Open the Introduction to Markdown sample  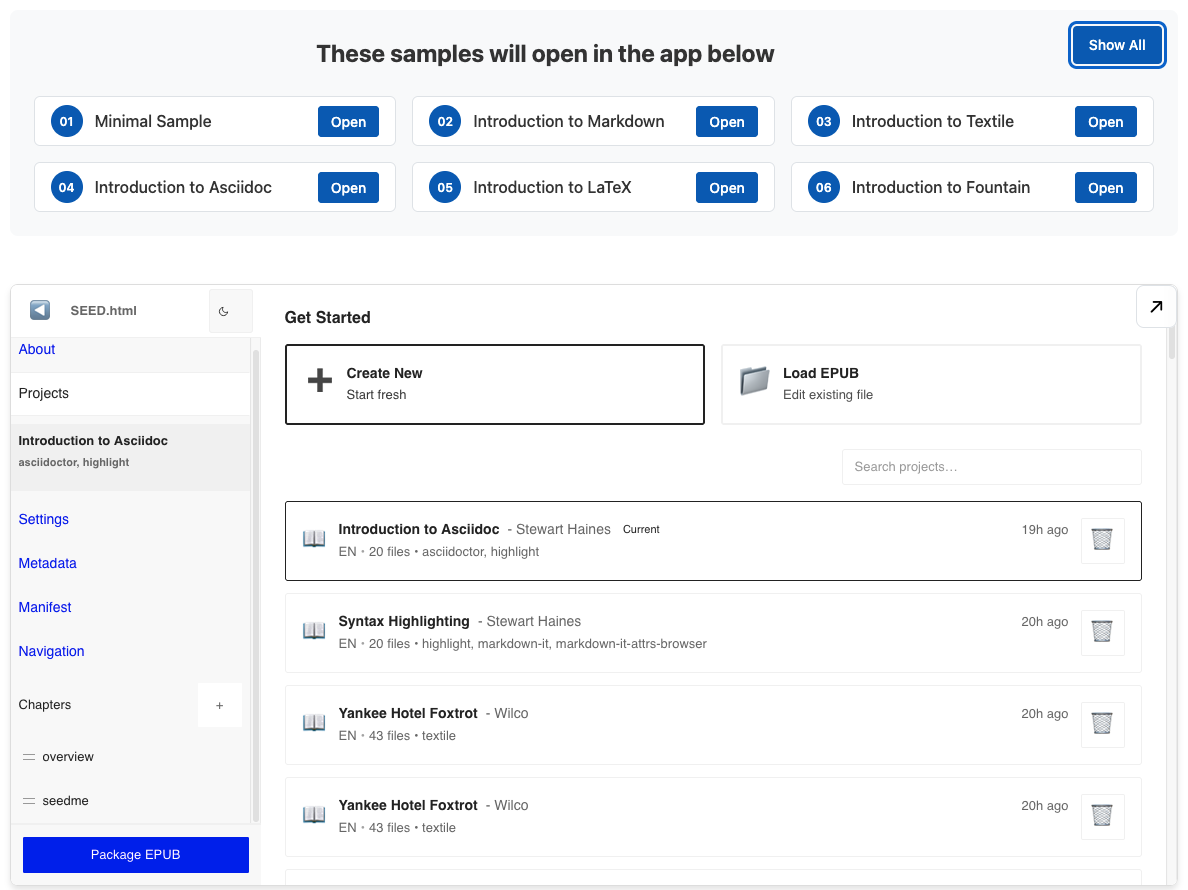(x=727, y=122)
